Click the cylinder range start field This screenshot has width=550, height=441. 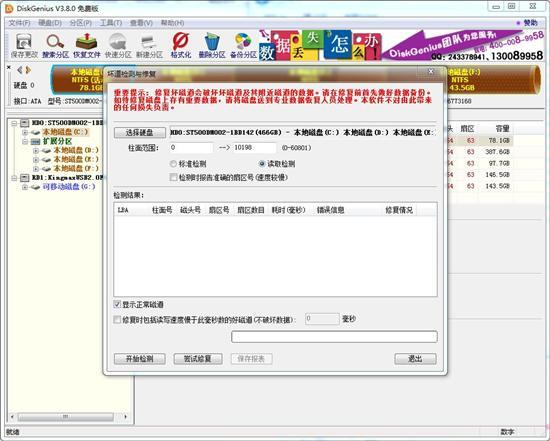(192, 148)
